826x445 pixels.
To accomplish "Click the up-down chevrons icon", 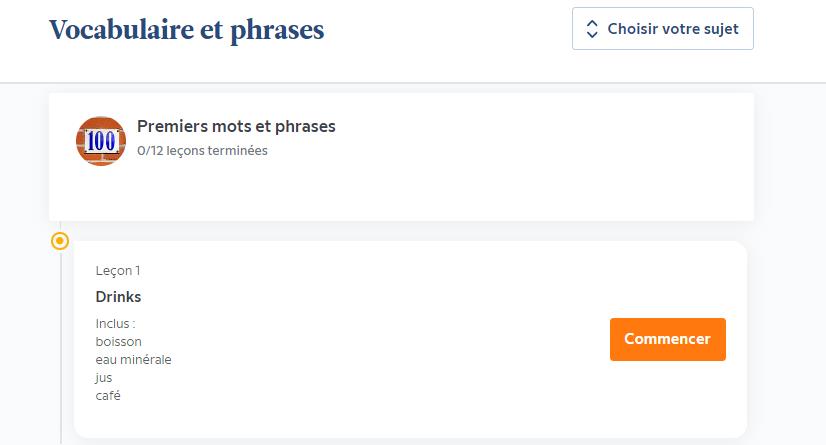I will coord(592,29).
